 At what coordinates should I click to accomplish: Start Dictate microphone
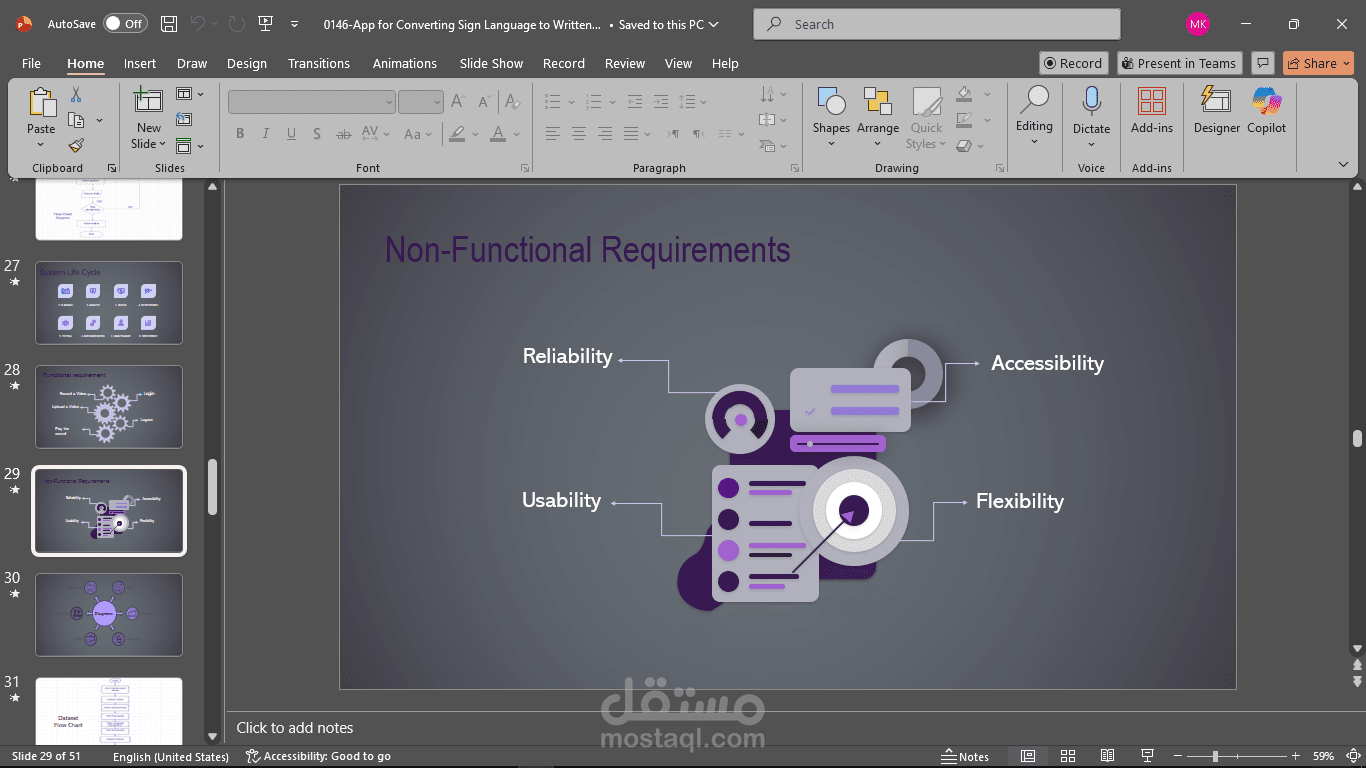coord(1091,101)
